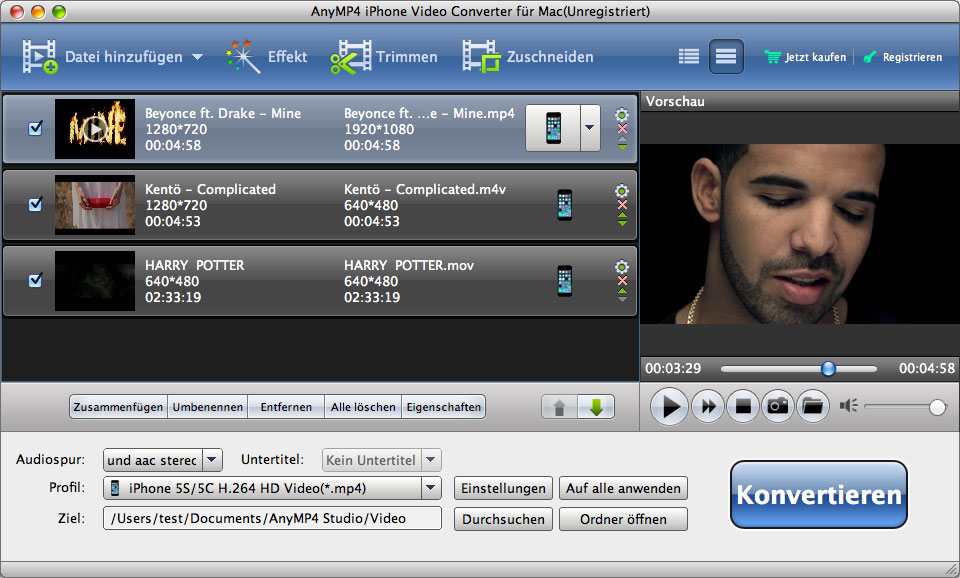
Task: Open the Trimmen scissors tool
Action: [x=351, y=56]
